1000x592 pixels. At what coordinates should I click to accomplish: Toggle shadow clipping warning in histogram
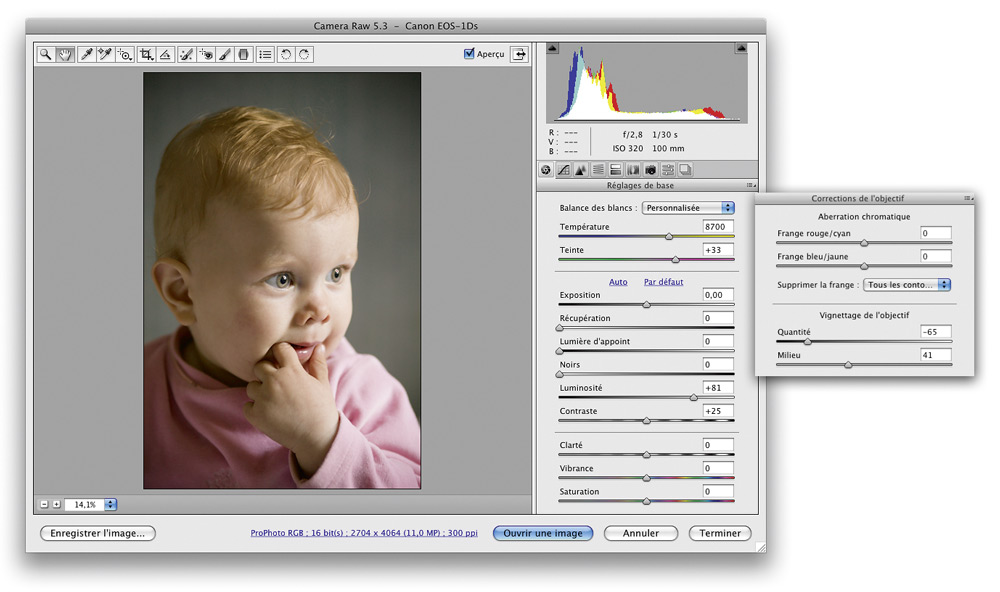pos(552,48)
